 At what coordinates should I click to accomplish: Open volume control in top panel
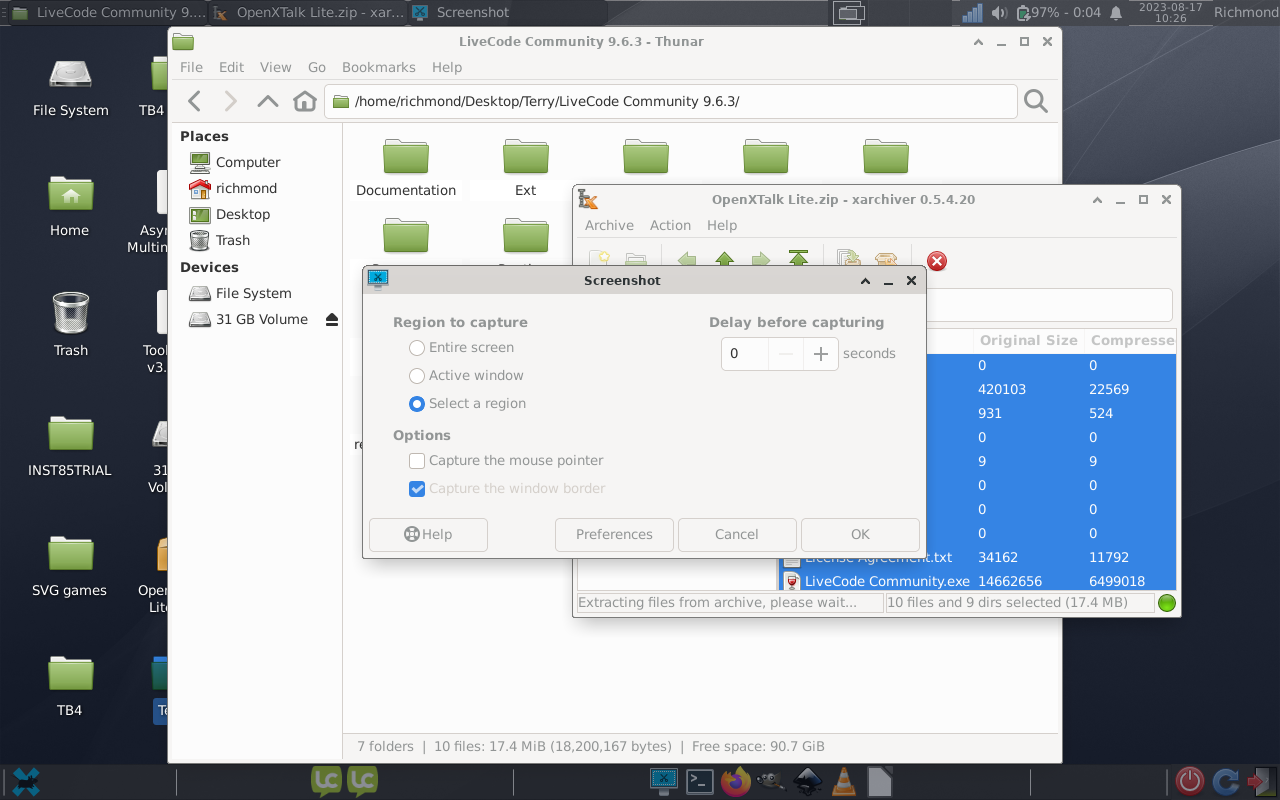point(998,13)
